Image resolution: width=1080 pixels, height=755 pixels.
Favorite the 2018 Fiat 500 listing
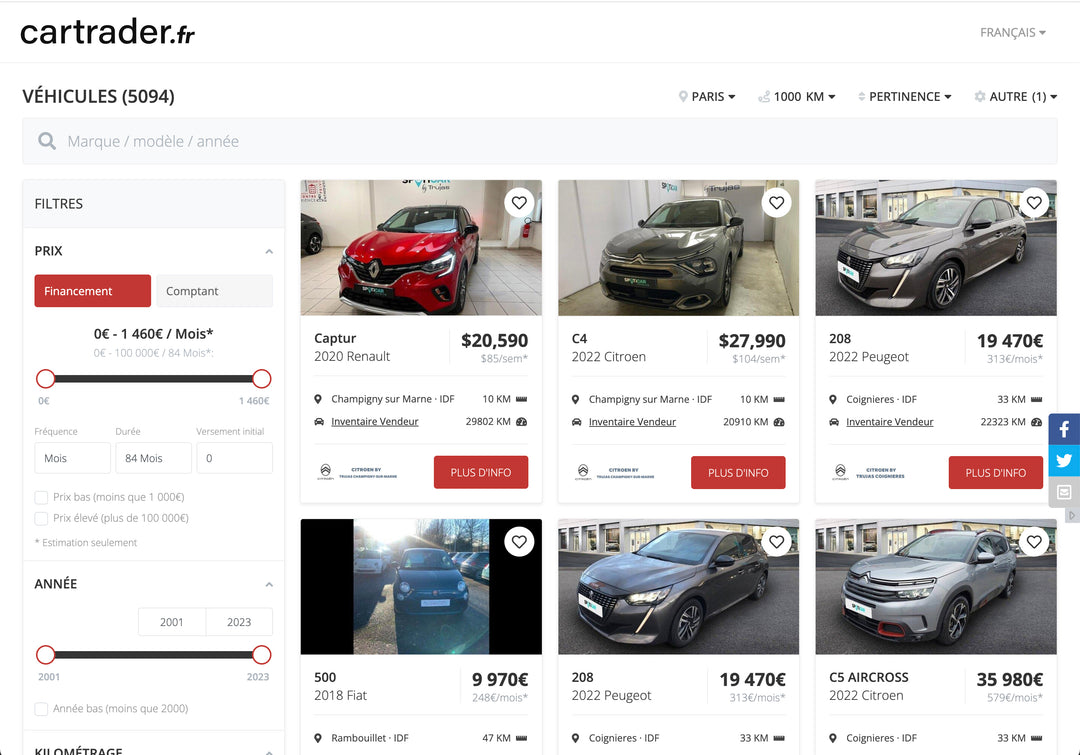[x=519, y=541]
